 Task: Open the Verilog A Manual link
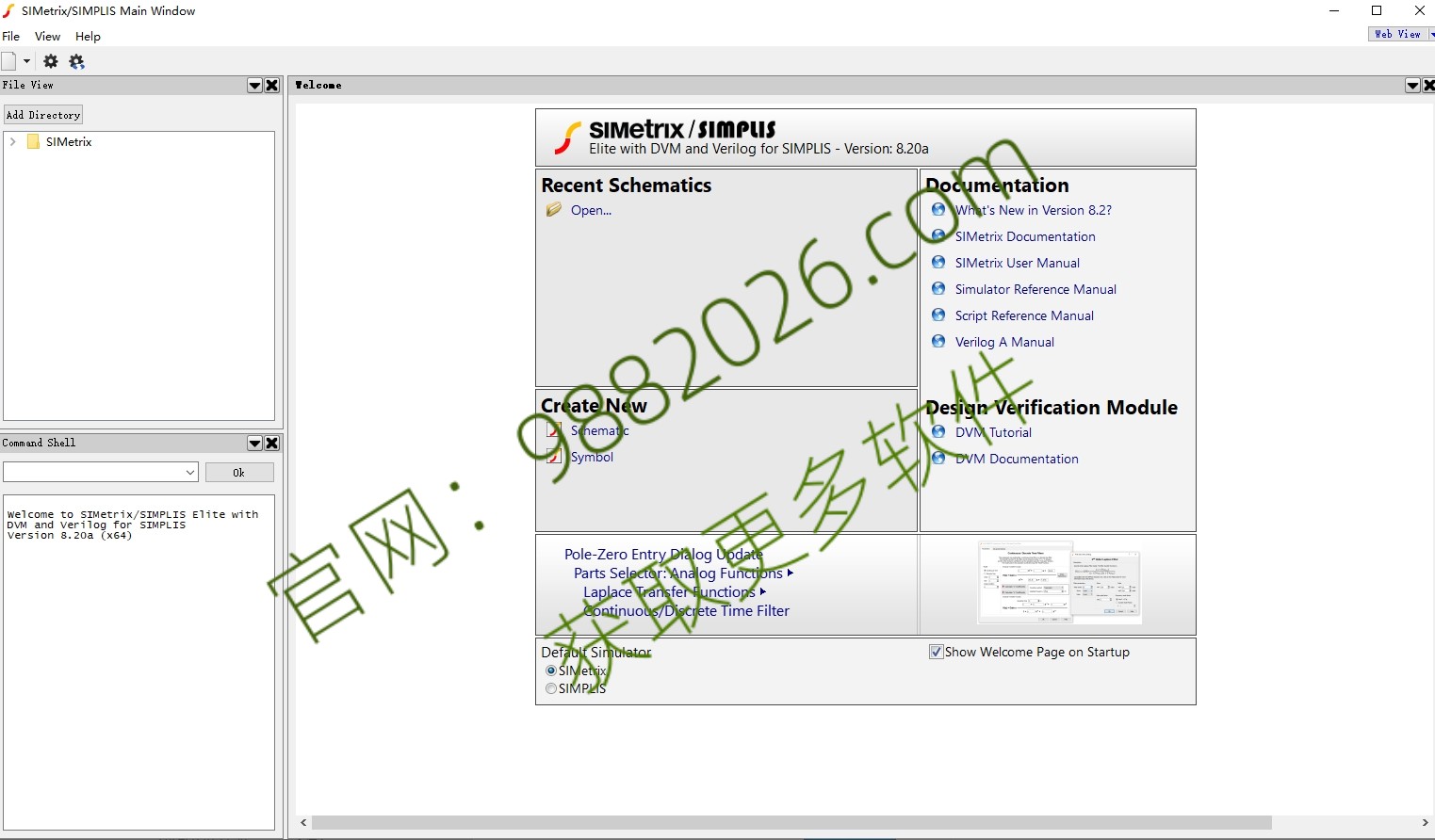click(x=1004, y=342)
